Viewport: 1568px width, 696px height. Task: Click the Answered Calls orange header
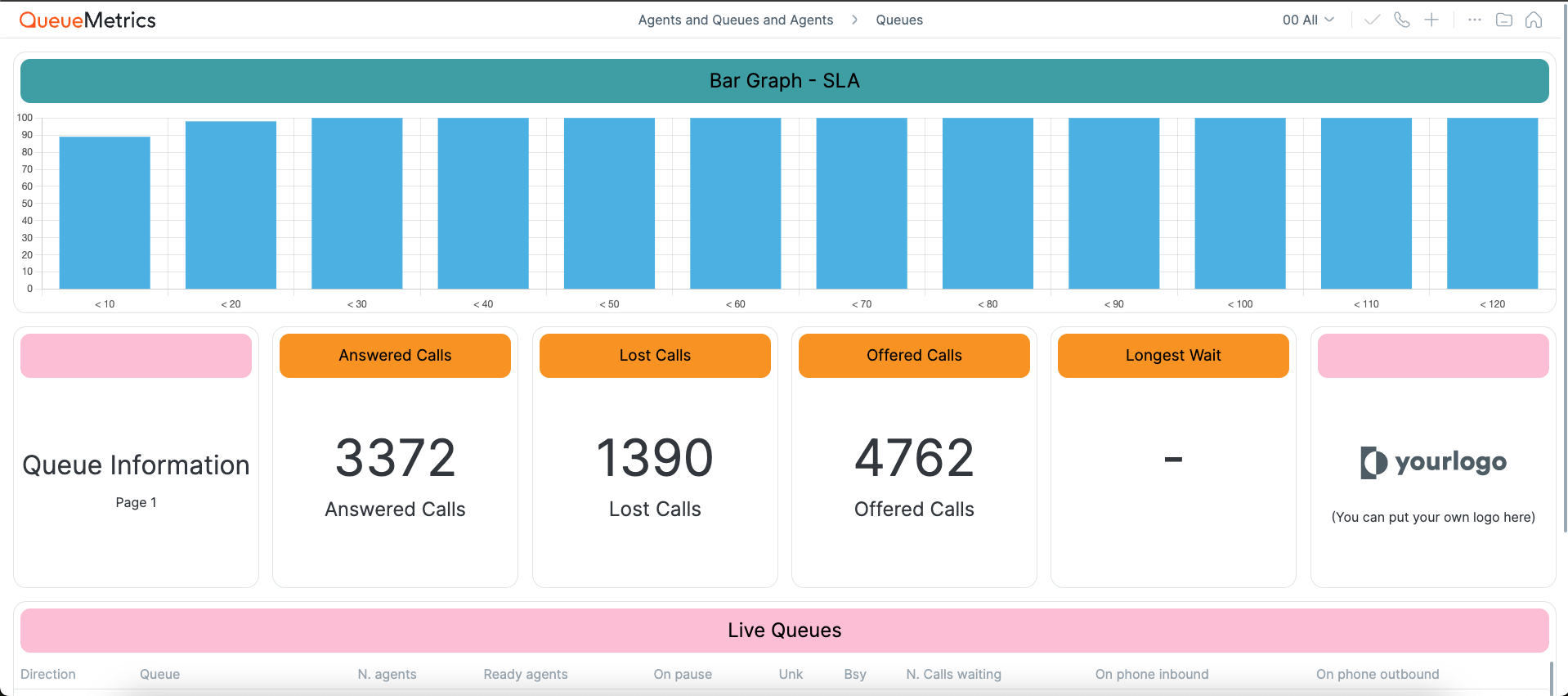395,356
